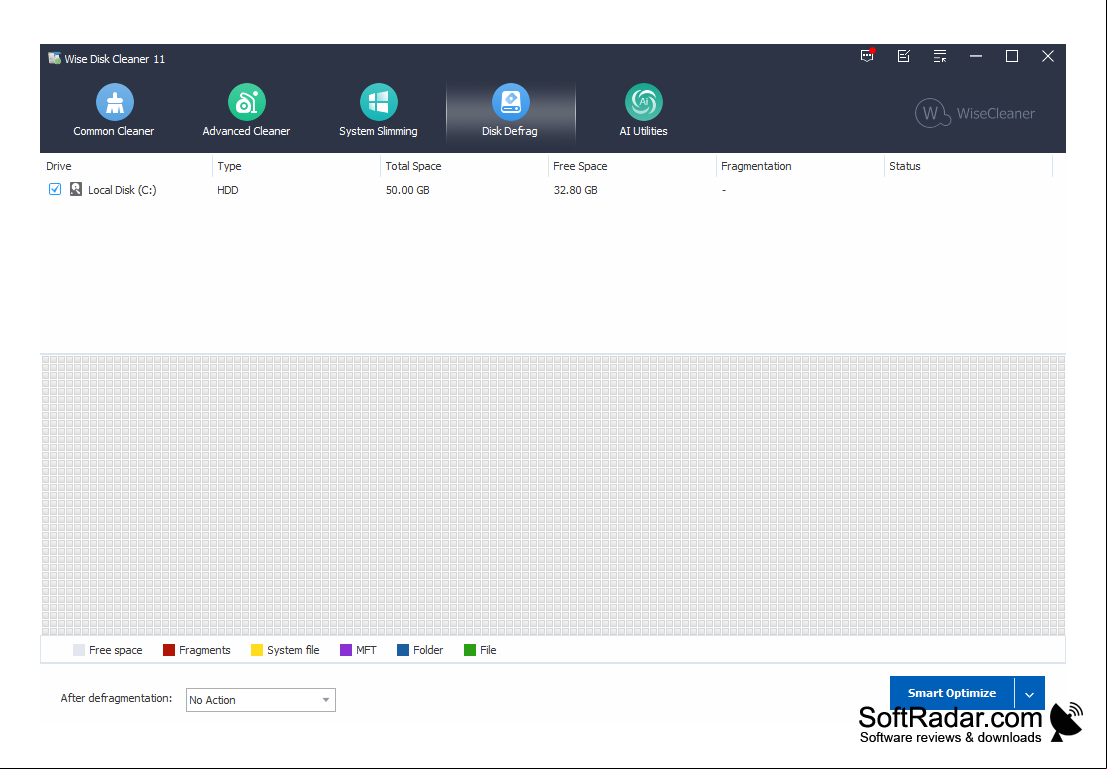This screenshot has width=1107, height=769.
Task: Click the purple MFT legend swatch
Action: click(346, 650)
